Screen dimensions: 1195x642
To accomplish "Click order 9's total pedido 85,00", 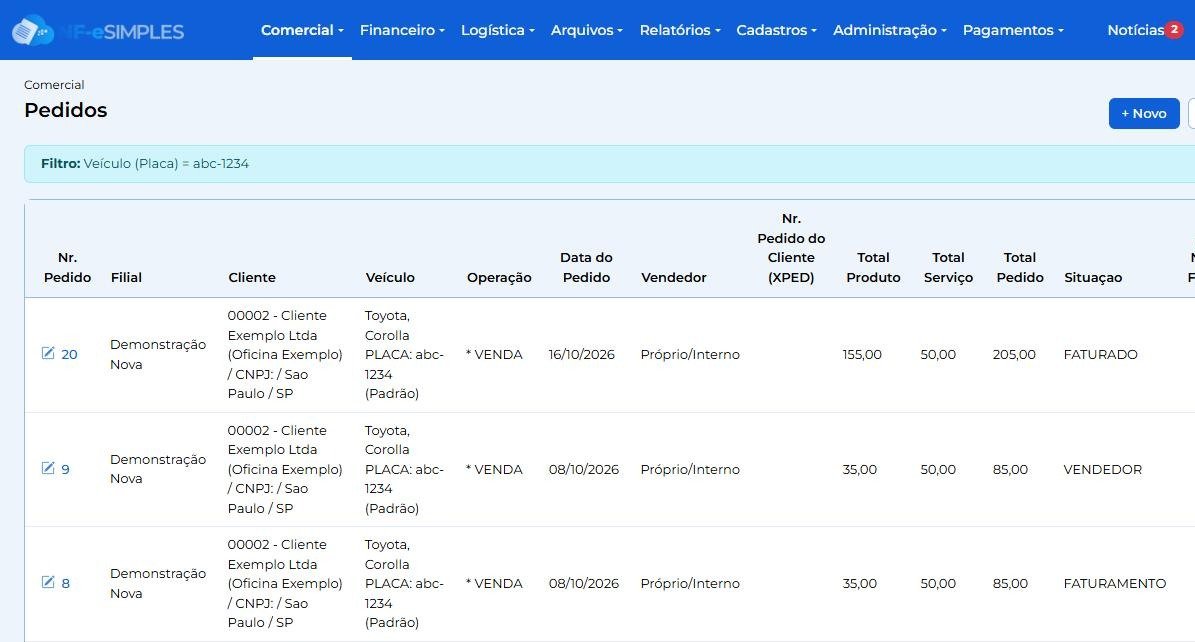I will (x=1010, y=470).
